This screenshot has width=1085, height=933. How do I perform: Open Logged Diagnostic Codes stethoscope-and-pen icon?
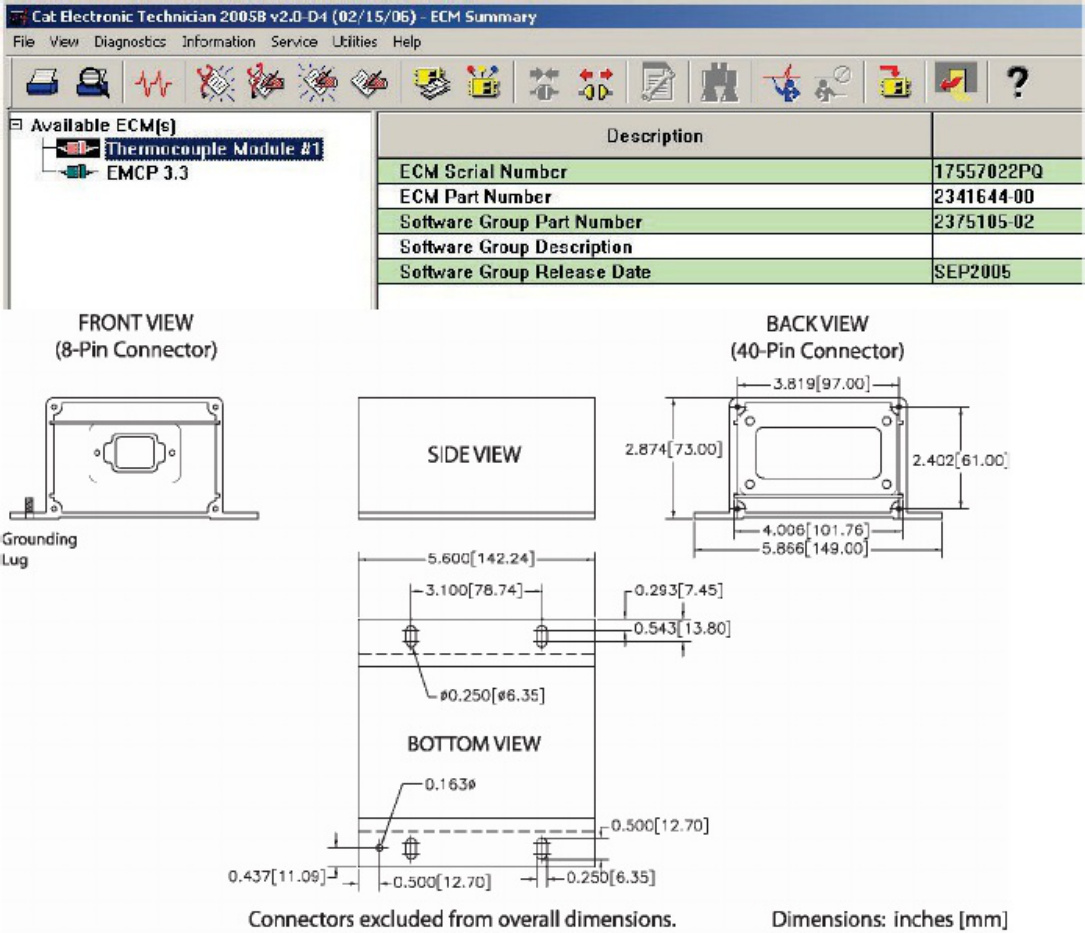pos(266,83)
